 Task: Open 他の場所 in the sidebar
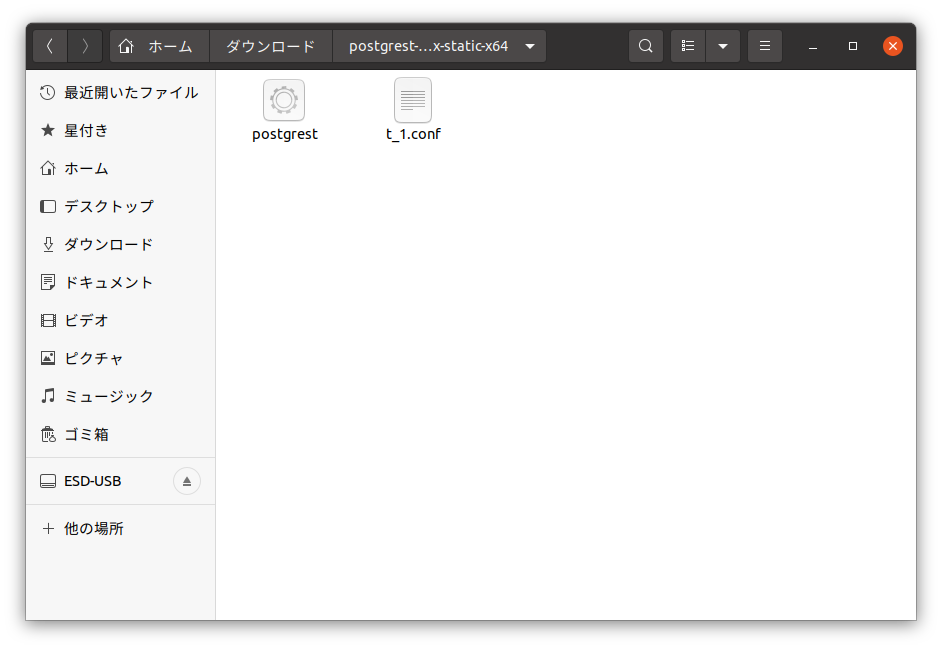click(120, 528)
